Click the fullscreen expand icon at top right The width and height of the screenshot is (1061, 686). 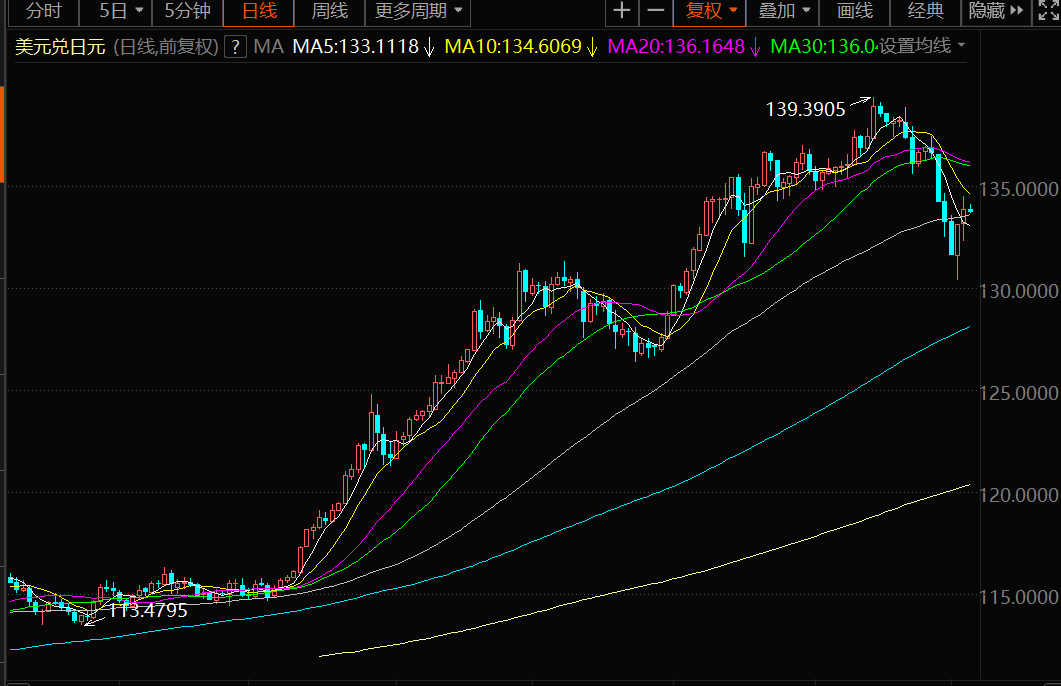click(x=1047, y=12)
